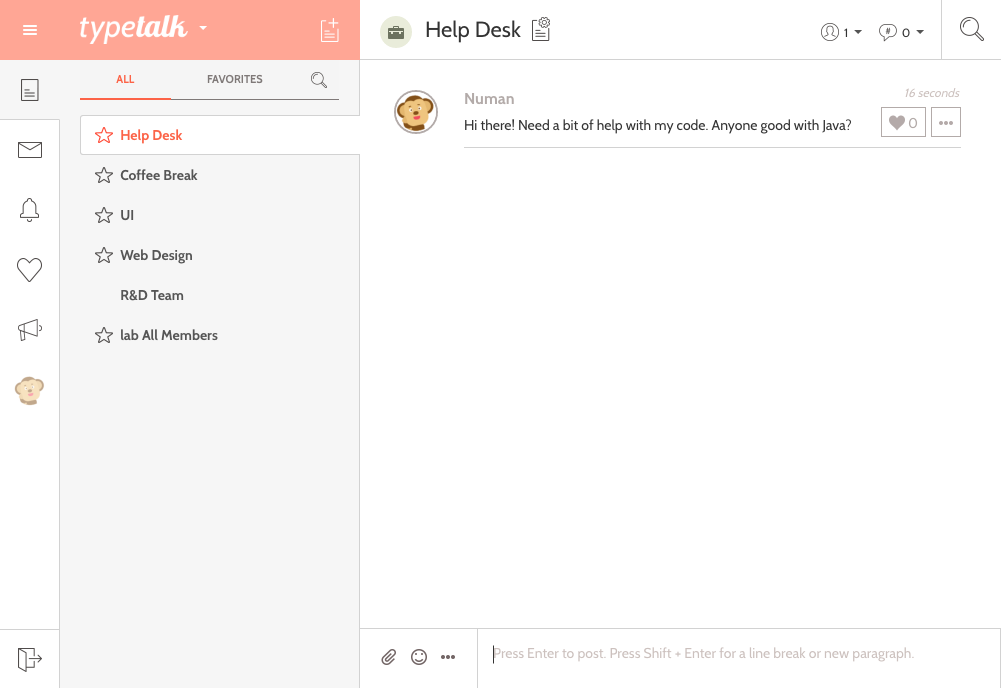The width and height of the screenshot is (1001, 688).
Task: Open the emoji picker smiley icon
Action: pyautogui.click(x=419, y=657)
